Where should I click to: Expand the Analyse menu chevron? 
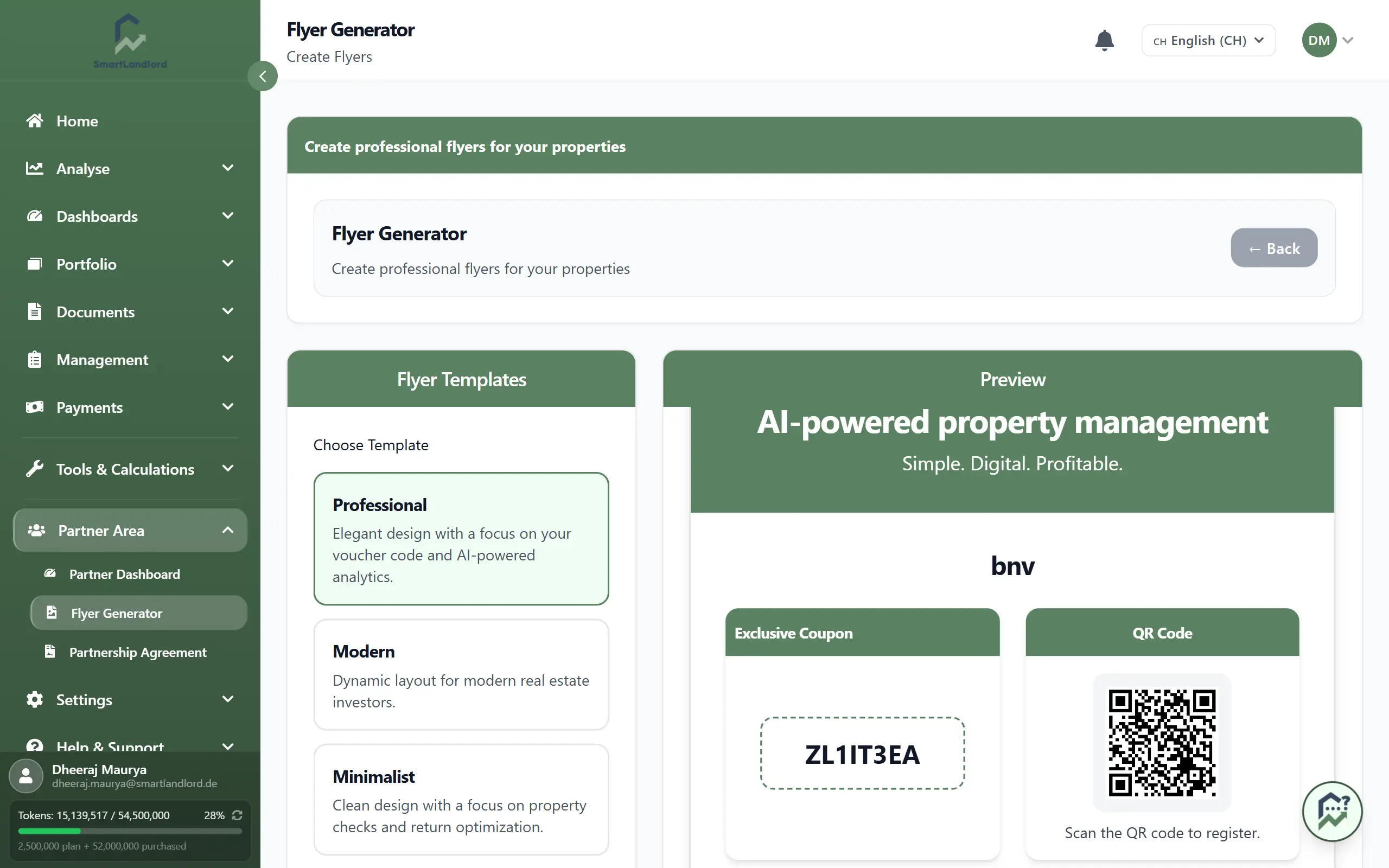click(x=228, y=168)
